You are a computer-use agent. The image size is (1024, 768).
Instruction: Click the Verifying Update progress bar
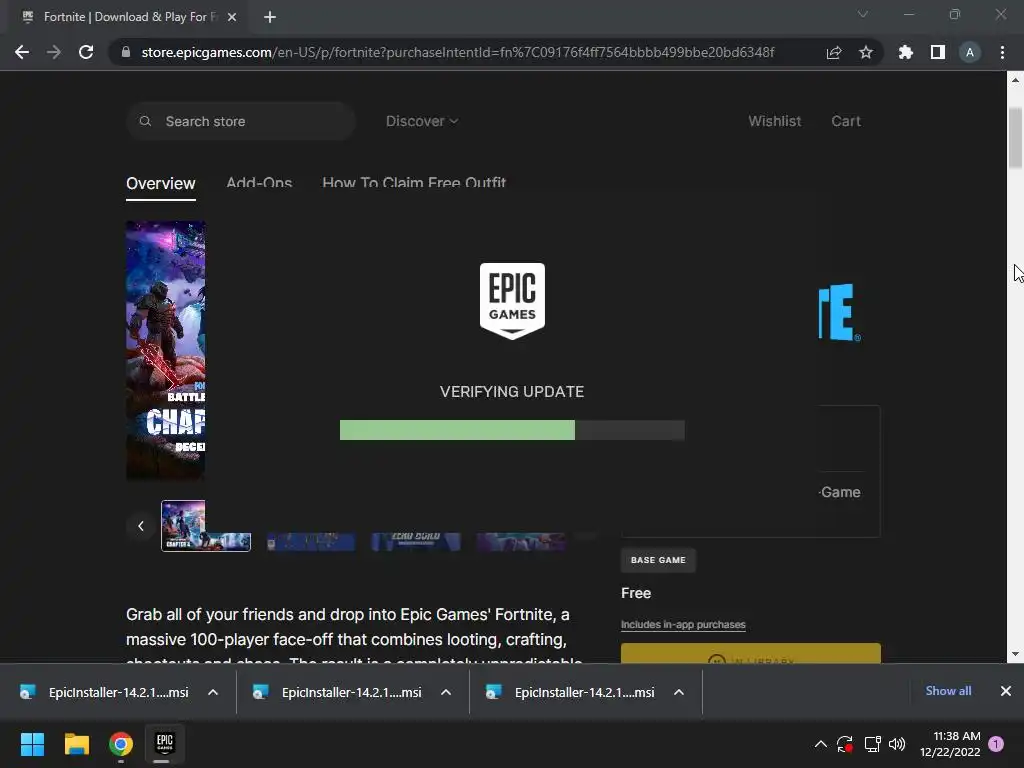click(x=512, y=430)
